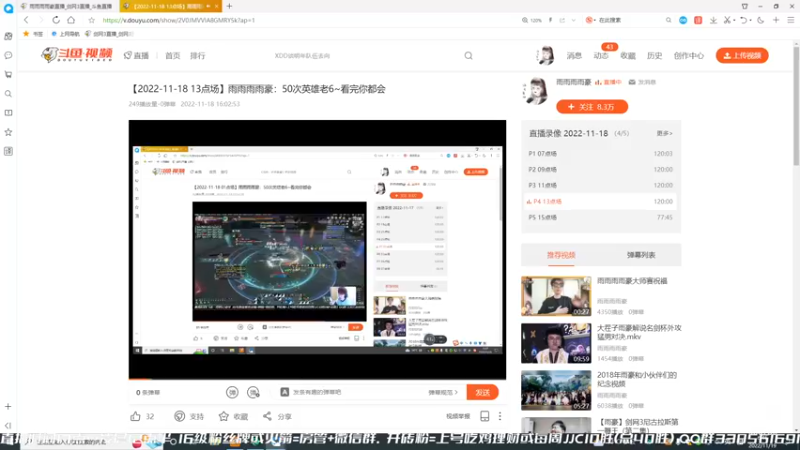
Task: Click the 上传视频 upload button
Action: (x=742, y=56)
